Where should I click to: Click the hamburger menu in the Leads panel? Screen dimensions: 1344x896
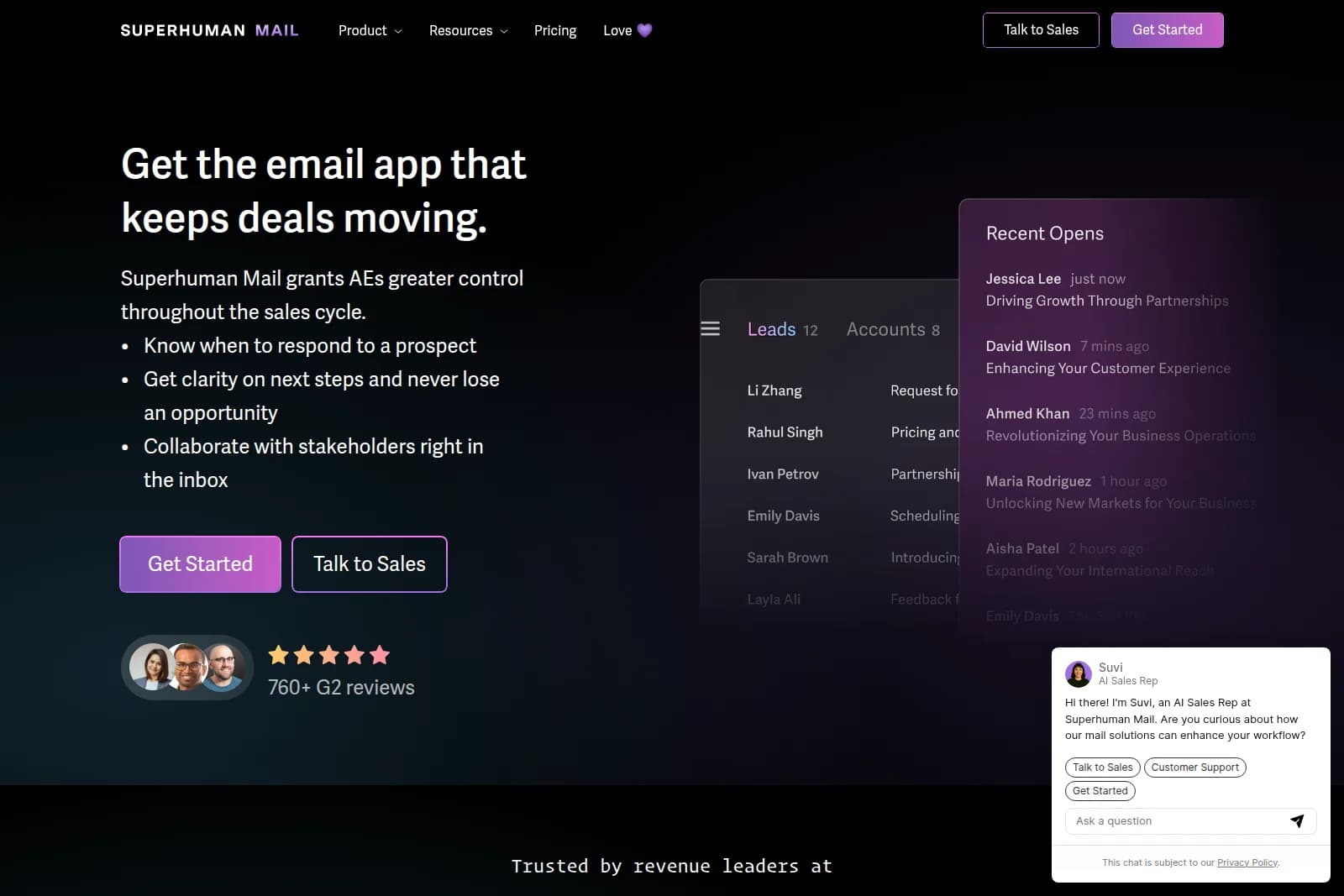pyautogui.click(x=710, y=329)
